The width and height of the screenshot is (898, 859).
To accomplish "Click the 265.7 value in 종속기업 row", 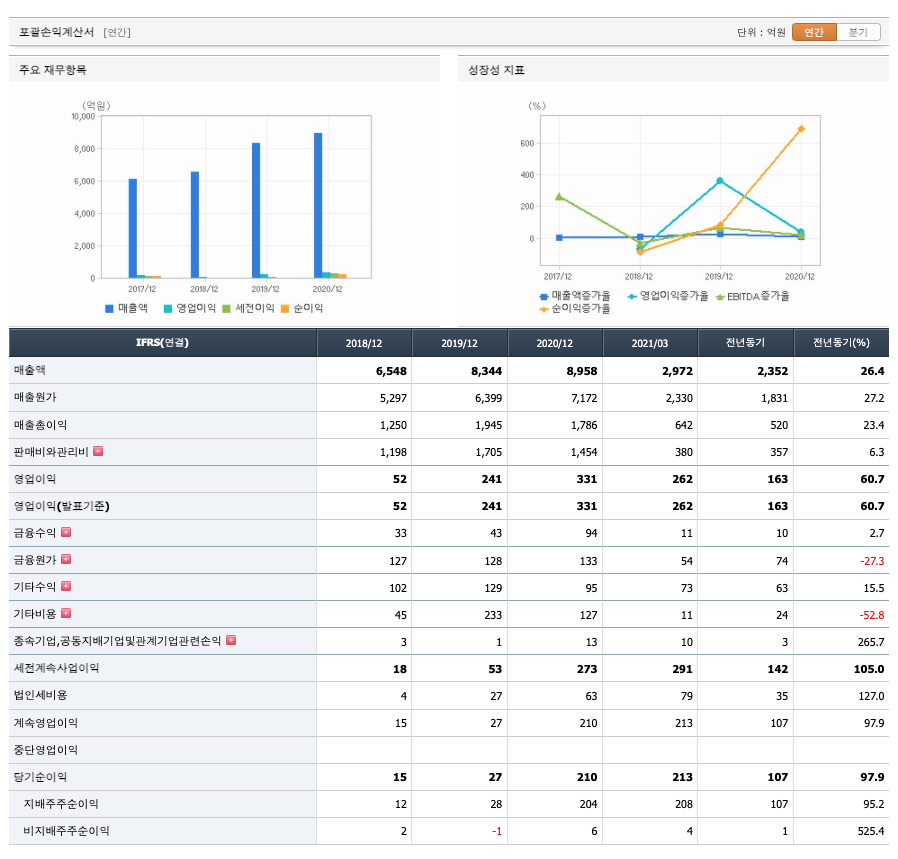I will click(871, 642).
